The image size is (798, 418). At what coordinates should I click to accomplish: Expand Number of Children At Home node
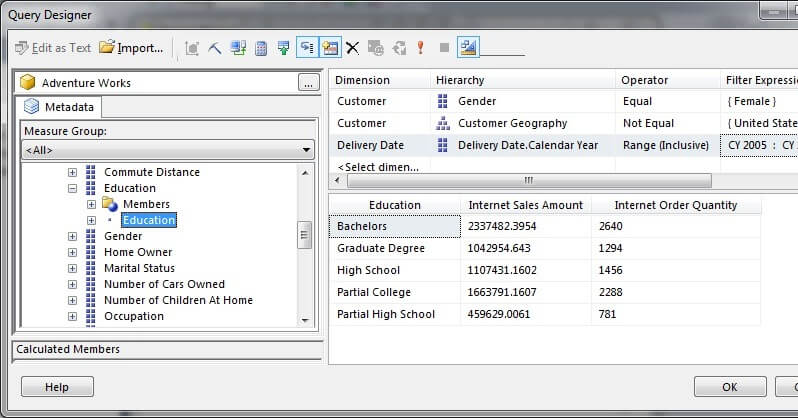[72, 300]
